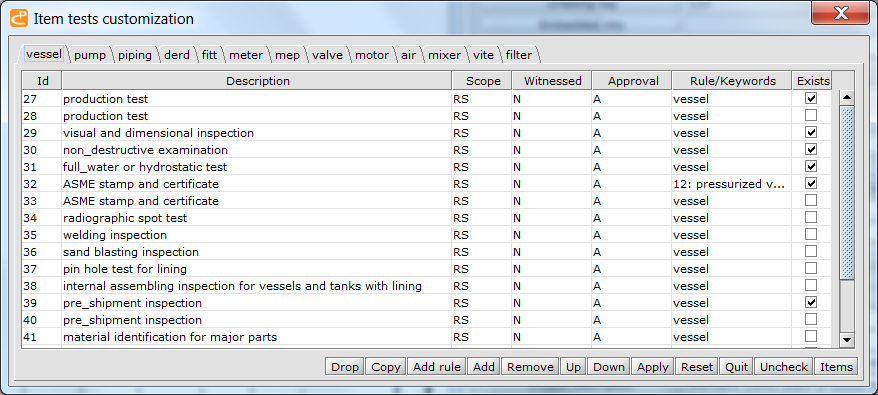The image size is (878, 395).
Task: Select the filter tab
Action: coord(519,55)
